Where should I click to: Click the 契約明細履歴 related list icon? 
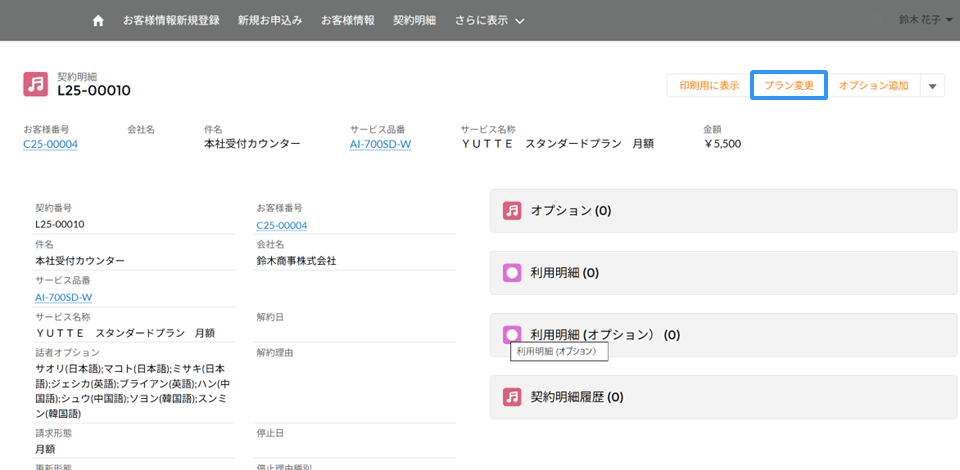pyautogui.click(x=512, y=396)
